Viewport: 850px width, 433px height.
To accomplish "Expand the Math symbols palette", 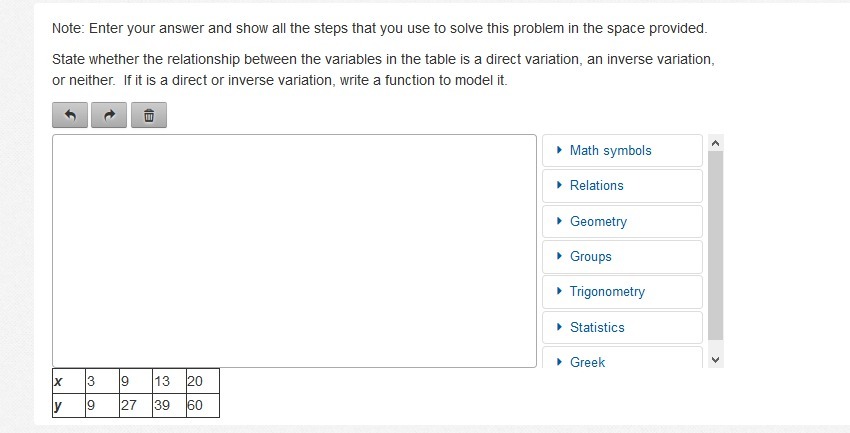I will click(622, 151).
